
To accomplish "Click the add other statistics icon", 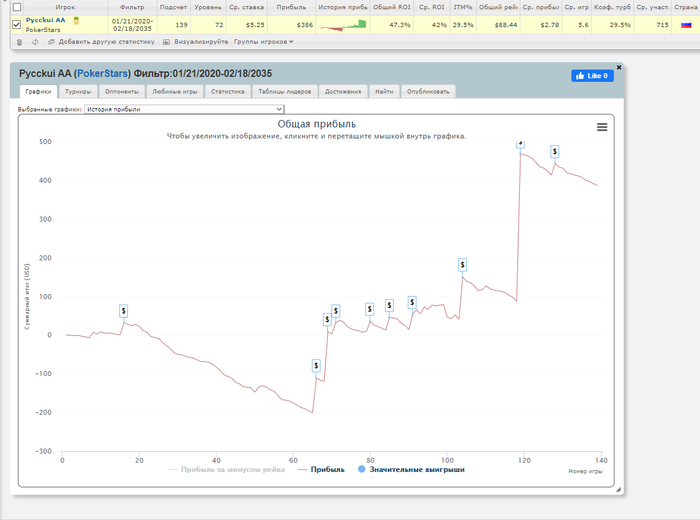I will [51, 42].
